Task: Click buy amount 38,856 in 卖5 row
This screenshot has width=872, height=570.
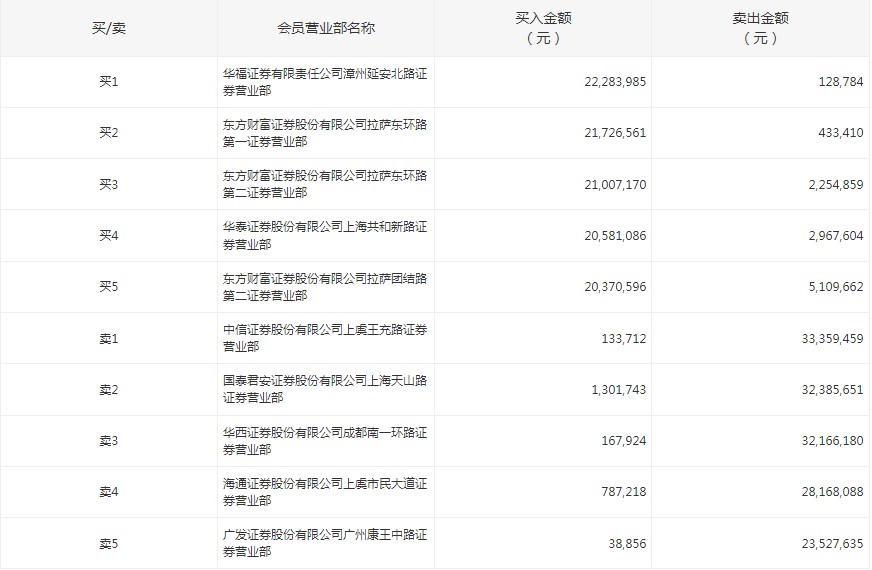Action: 626,544
